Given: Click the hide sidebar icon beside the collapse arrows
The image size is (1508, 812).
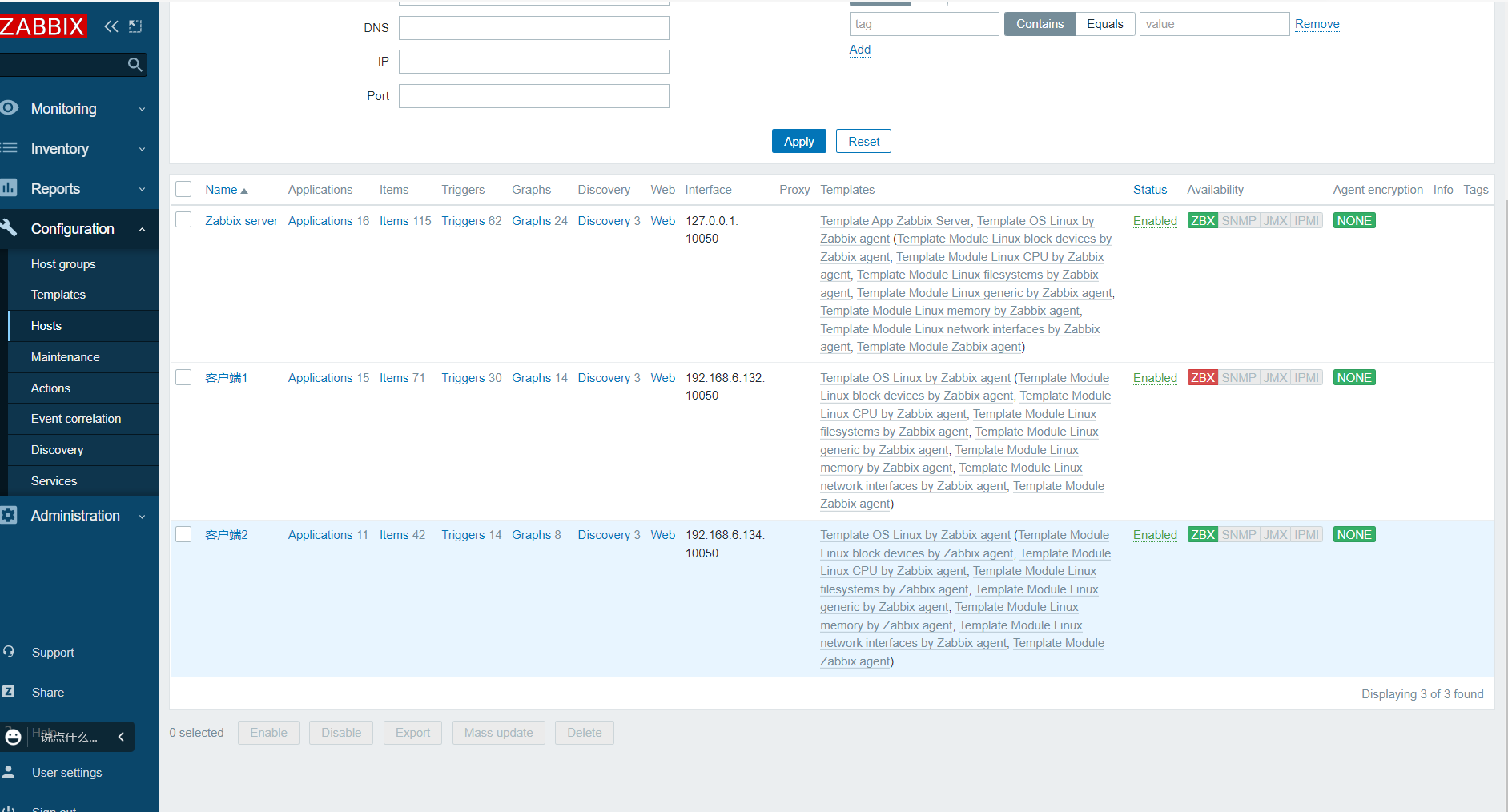Looking at the screenshot, I should [135, 26].
